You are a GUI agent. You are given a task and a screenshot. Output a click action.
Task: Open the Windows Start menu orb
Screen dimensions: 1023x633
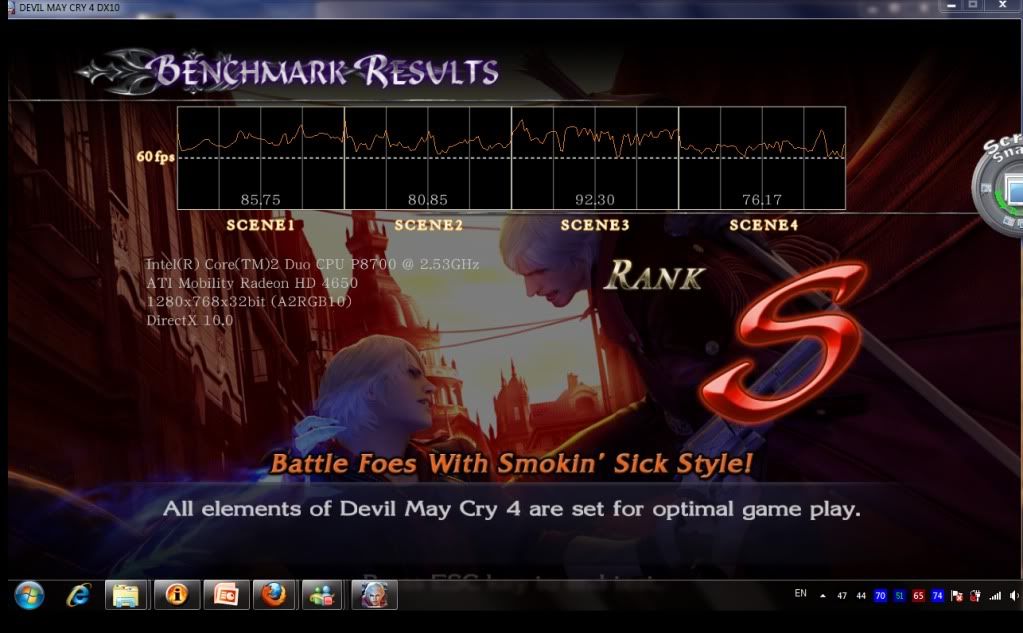click(x=29, y=595)
